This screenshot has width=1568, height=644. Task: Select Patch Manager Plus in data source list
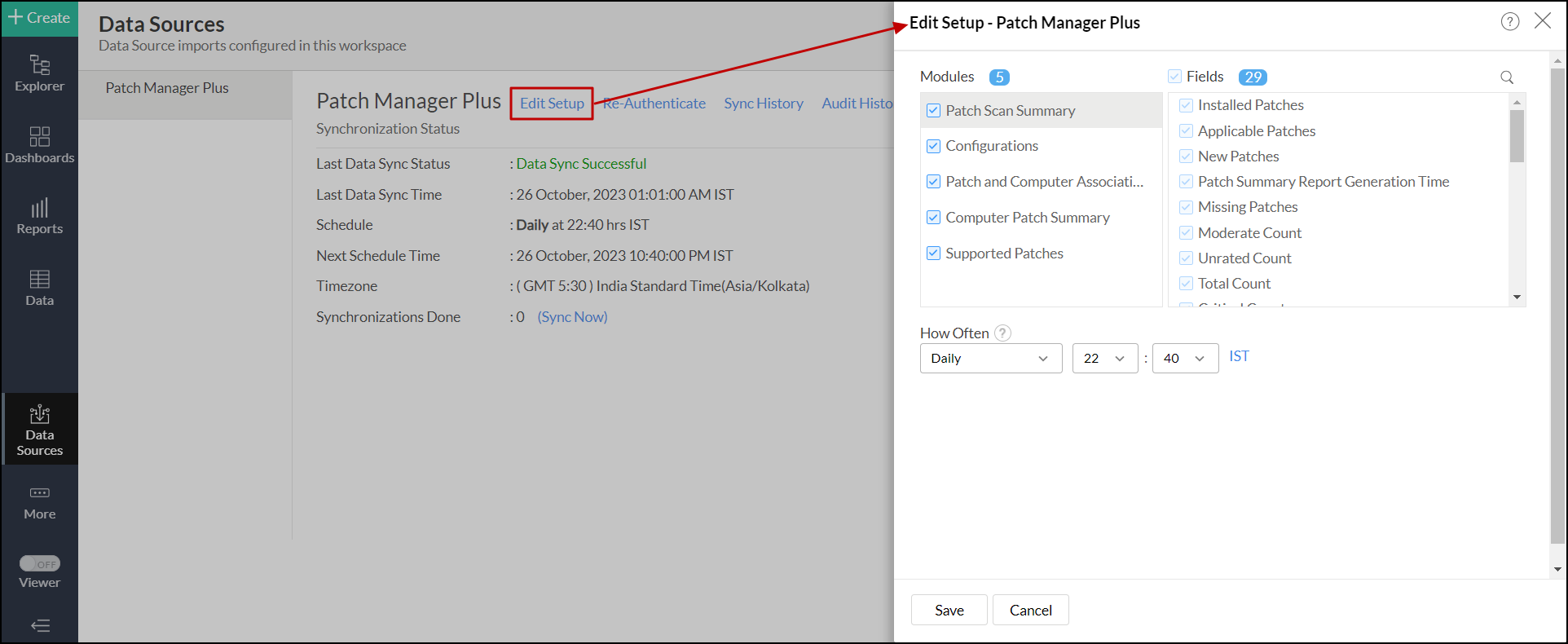point(167,88)
